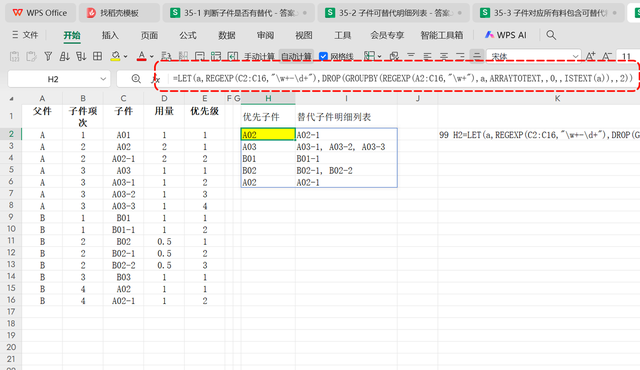Click inside the formula bar text
640x370 pixels.
click(x=402, y=78)
